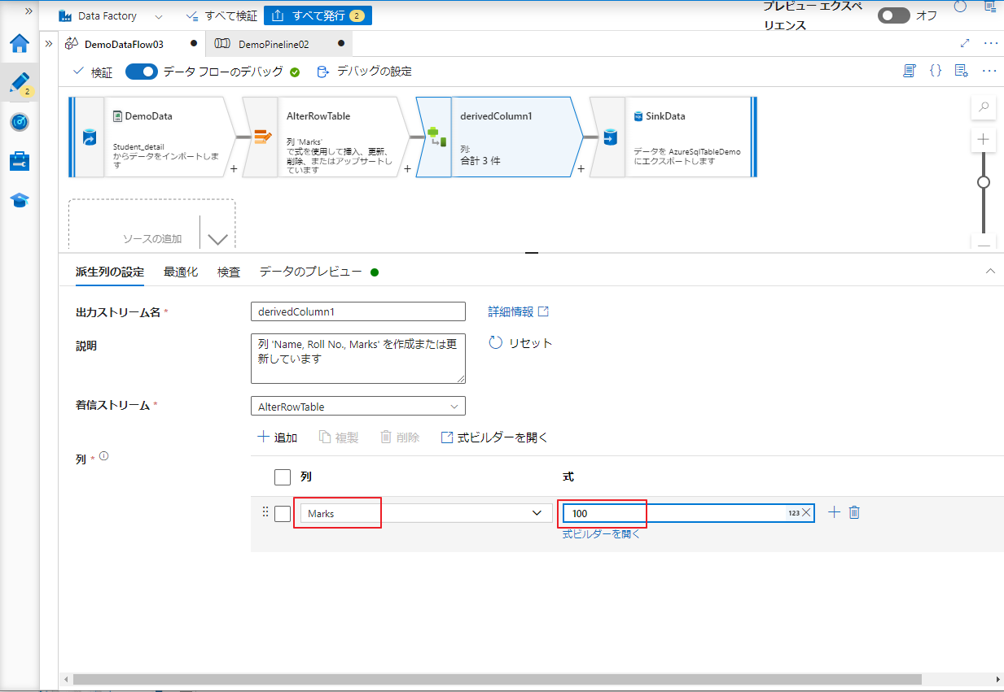Click the 追加 add column button
The height and width of the screenshot is (692, 1004).
click(277, 437)
